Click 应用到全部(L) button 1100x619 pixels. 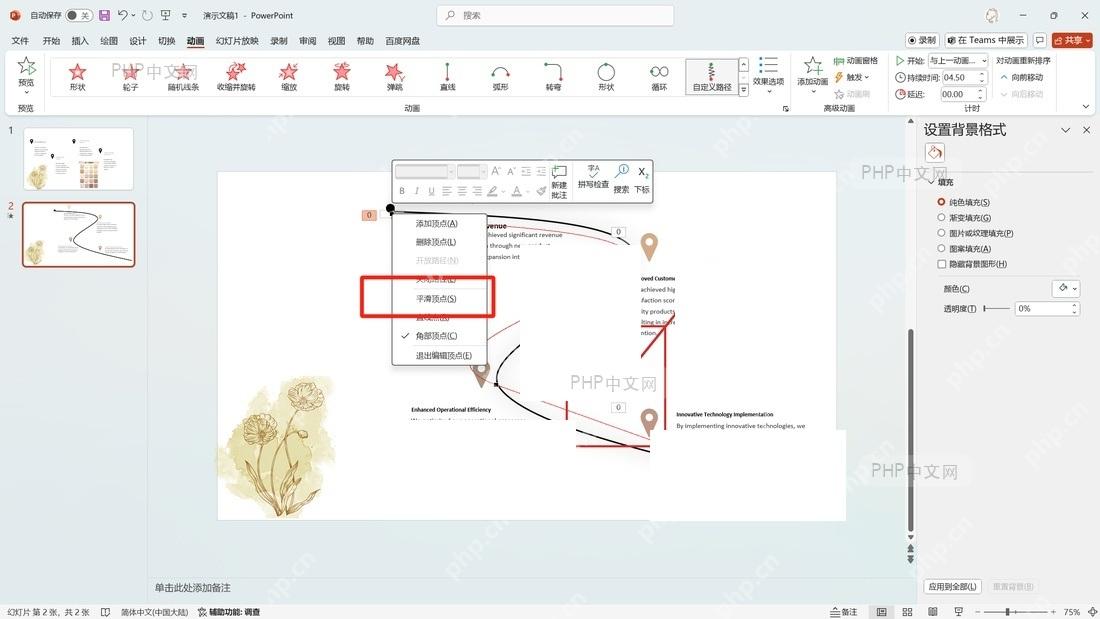(952, 586)
